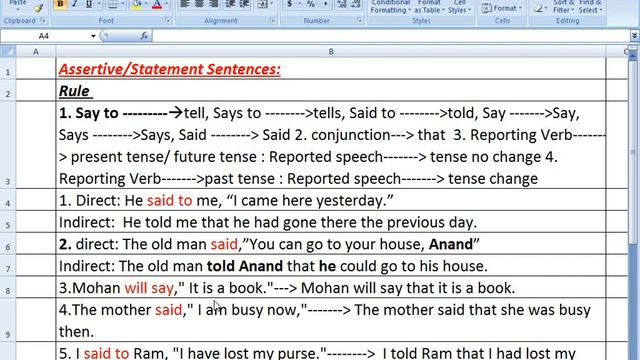Open Clipboard dialog launcher

pyautogui.click(x=43, y=20)
